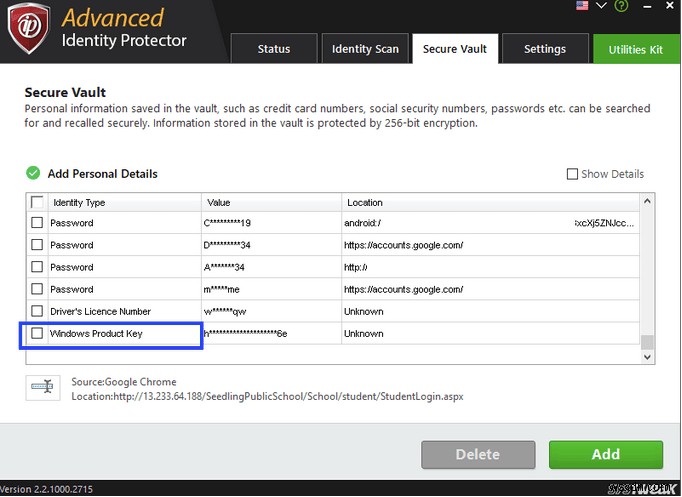Switch to the Identity Scan tab

point(365,48)
